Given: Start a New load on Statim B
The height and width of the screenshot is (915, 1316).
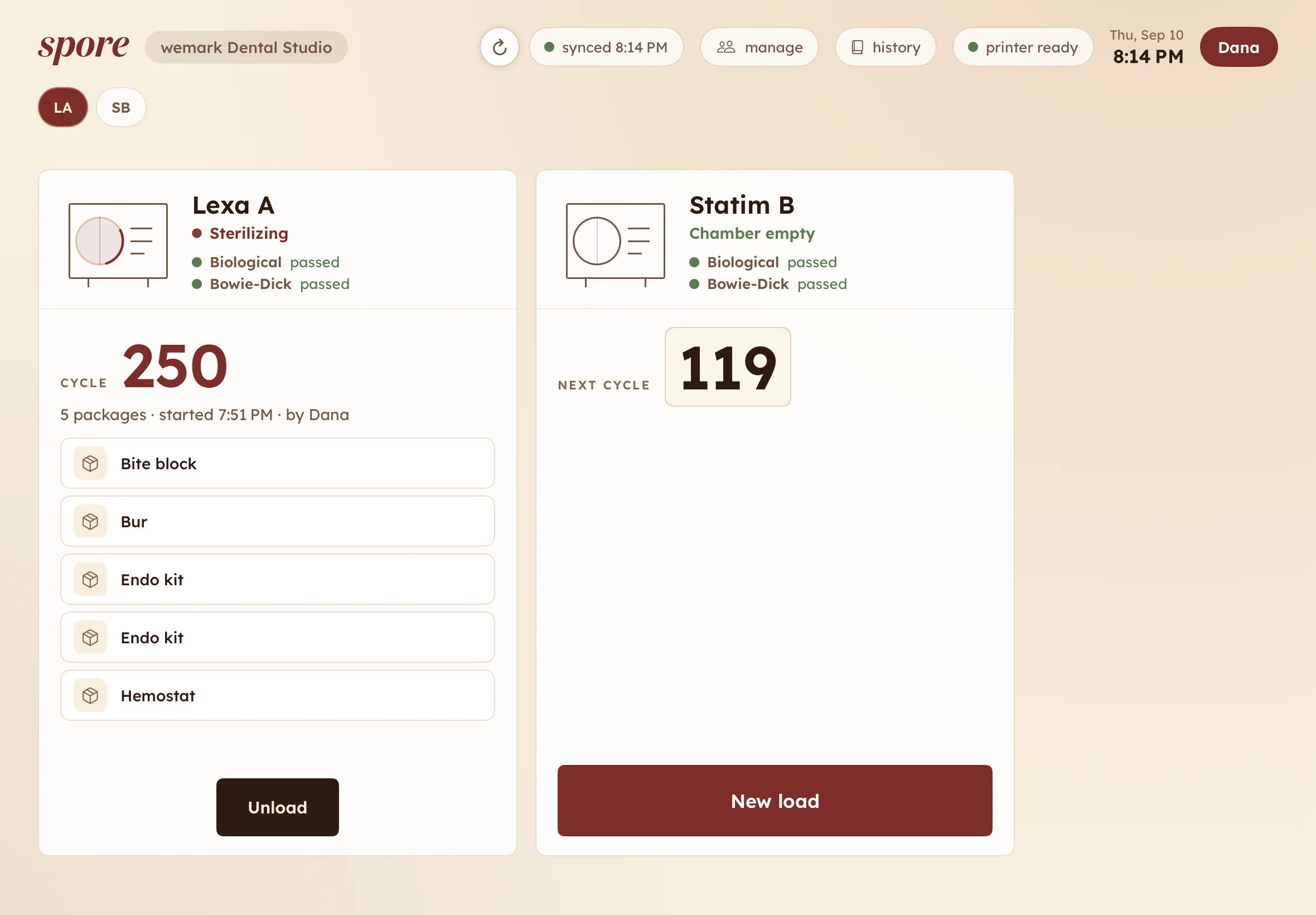Looking at the screenshot, I should [775, 800].
